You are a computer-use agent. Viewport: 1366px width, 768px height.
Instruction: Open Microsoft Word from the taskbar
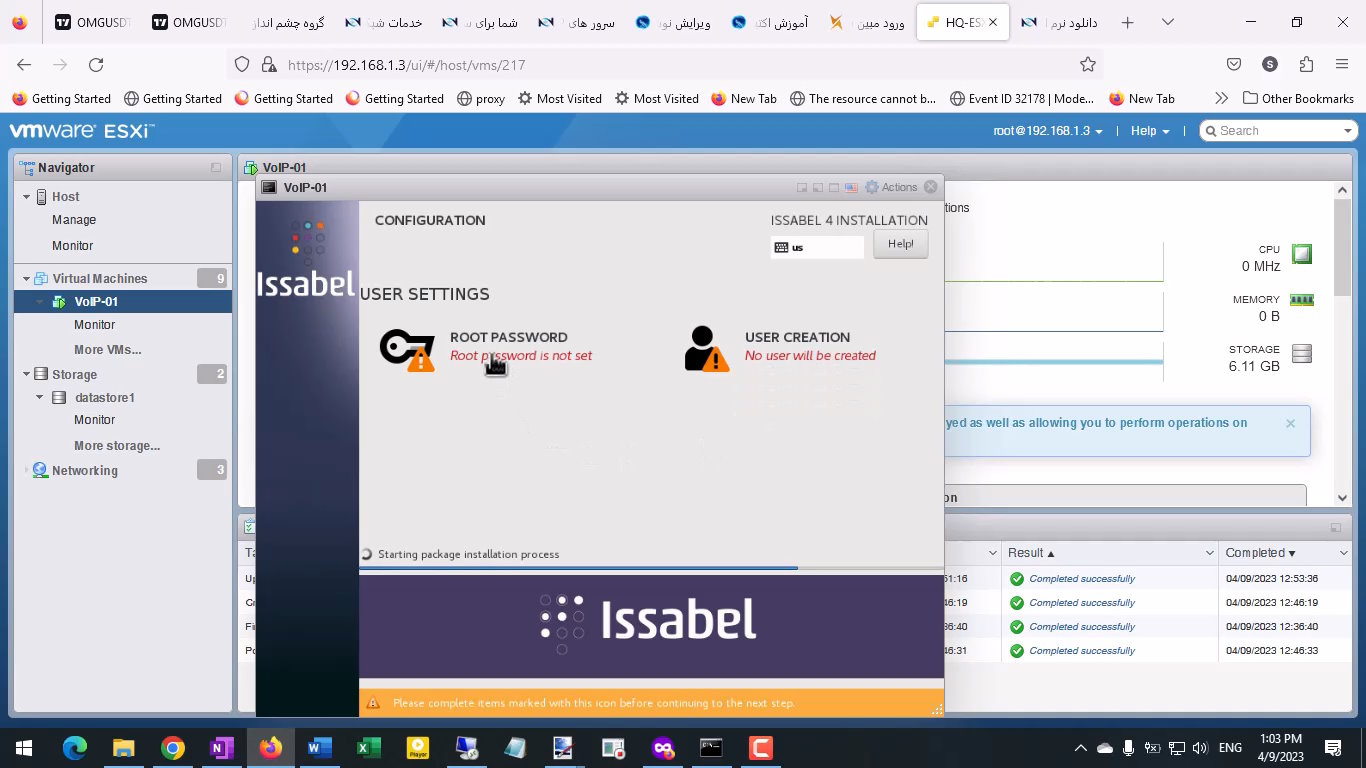click(x=320, y=747)
